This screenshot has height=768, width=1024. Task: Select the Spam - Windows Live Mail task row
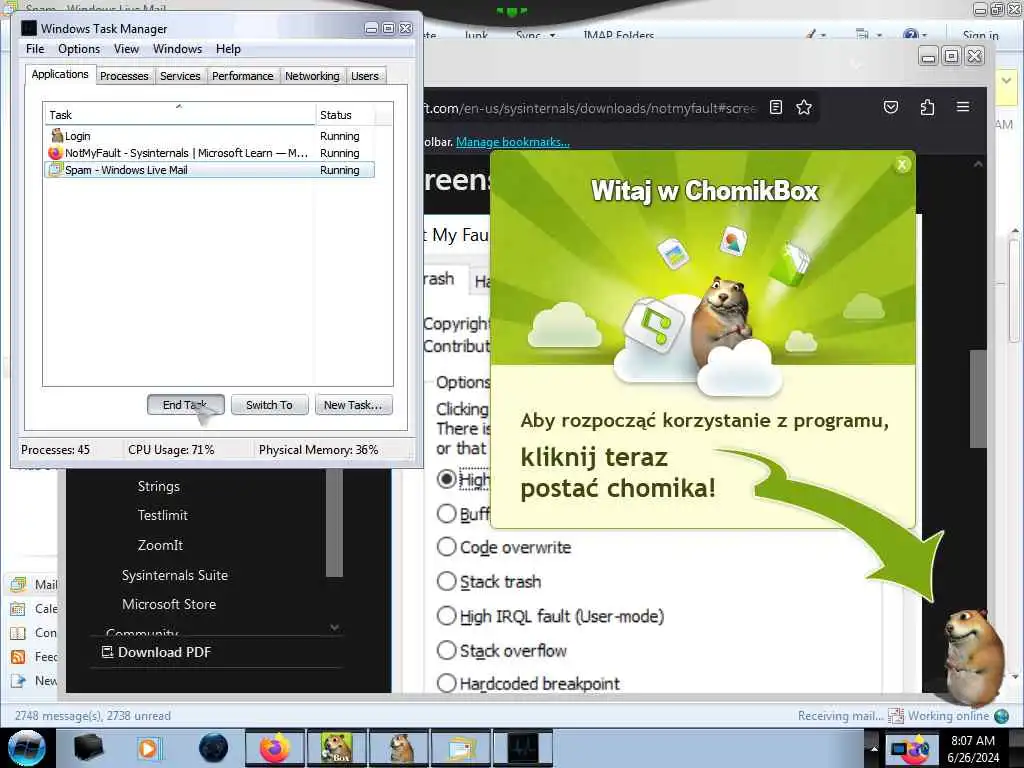[209, 170]
